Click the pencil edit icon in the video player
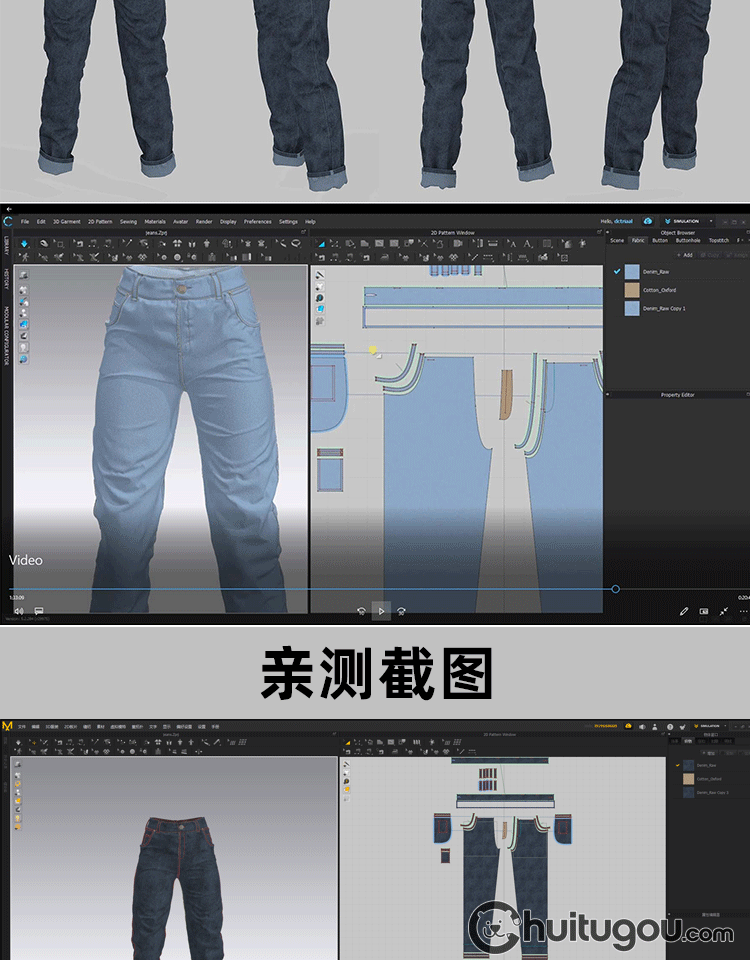This screenshot has height=960, width=750. point(684,611)
